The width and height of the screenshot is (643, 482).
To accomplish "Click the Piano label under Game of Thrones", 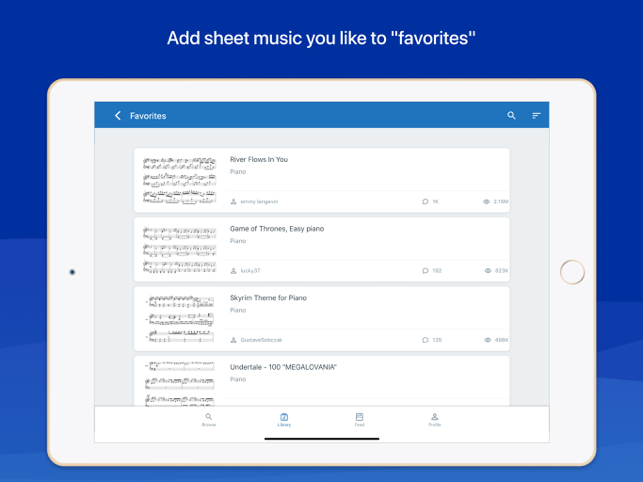I will [238, 241].
